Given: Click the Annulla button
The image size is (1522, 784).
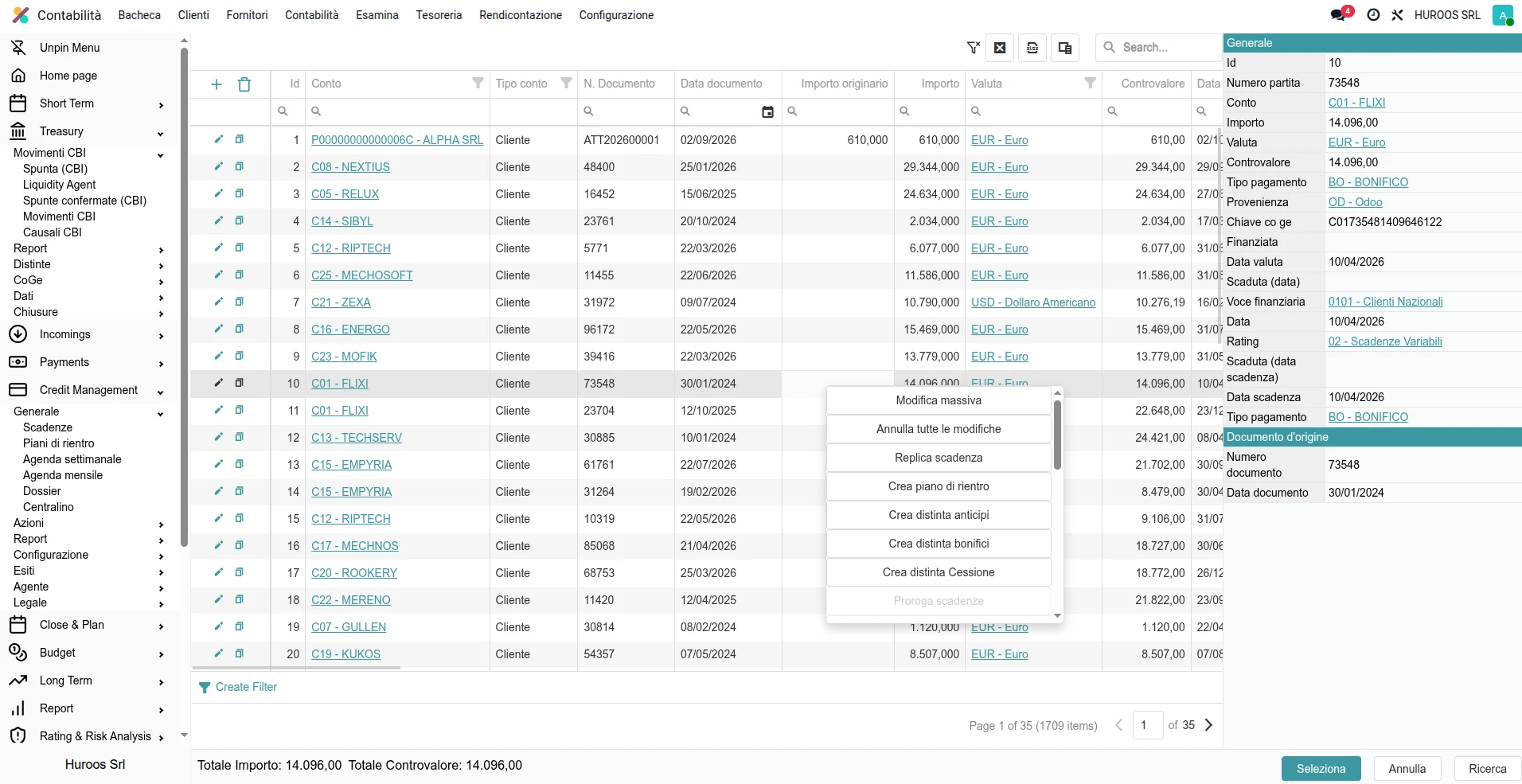Looking at the screenshot, I should point(1407,769).
